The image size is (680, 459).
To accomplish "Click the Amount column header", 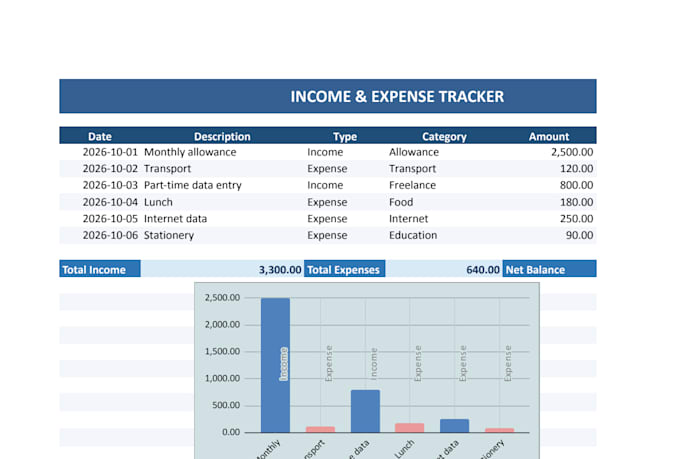I will [549, 136].
